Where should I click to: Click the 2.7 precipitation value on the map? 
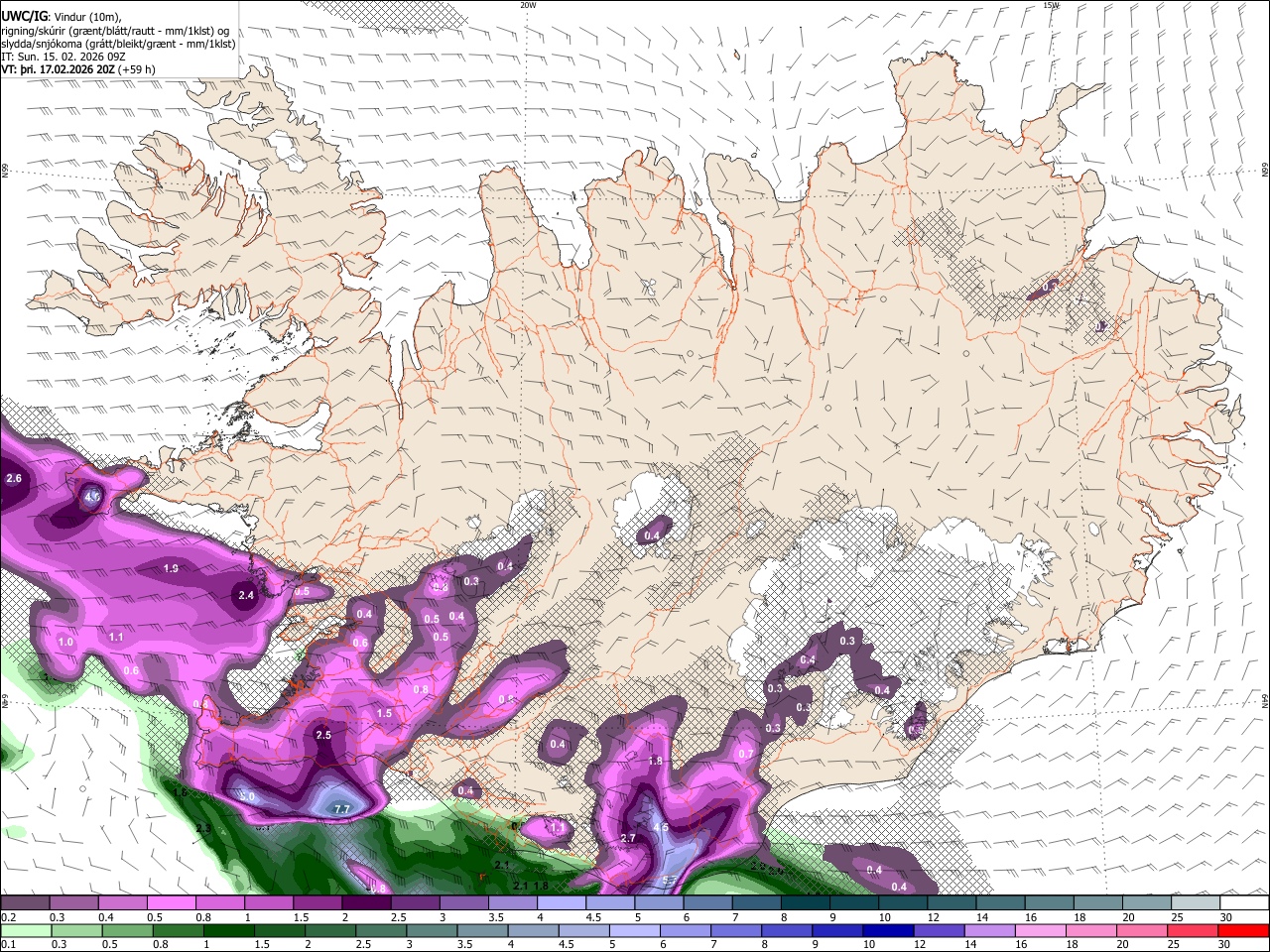[627, 838]
